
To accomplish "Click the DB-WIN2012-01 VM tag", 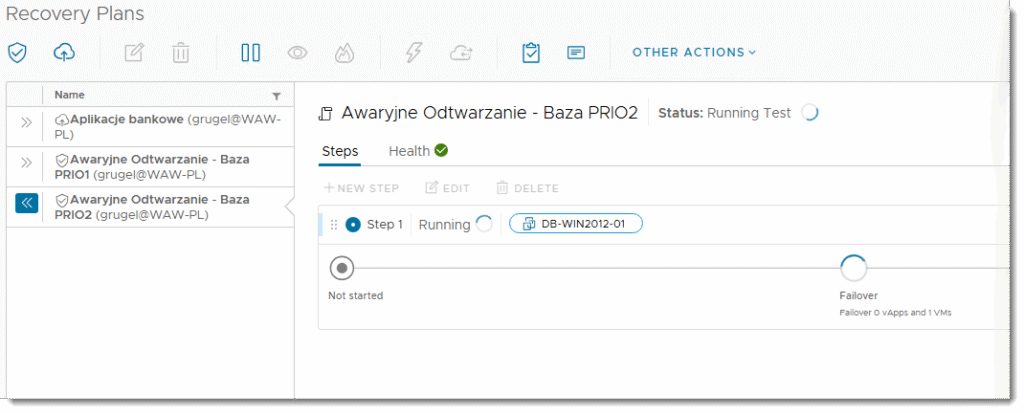I will [576, 224].
